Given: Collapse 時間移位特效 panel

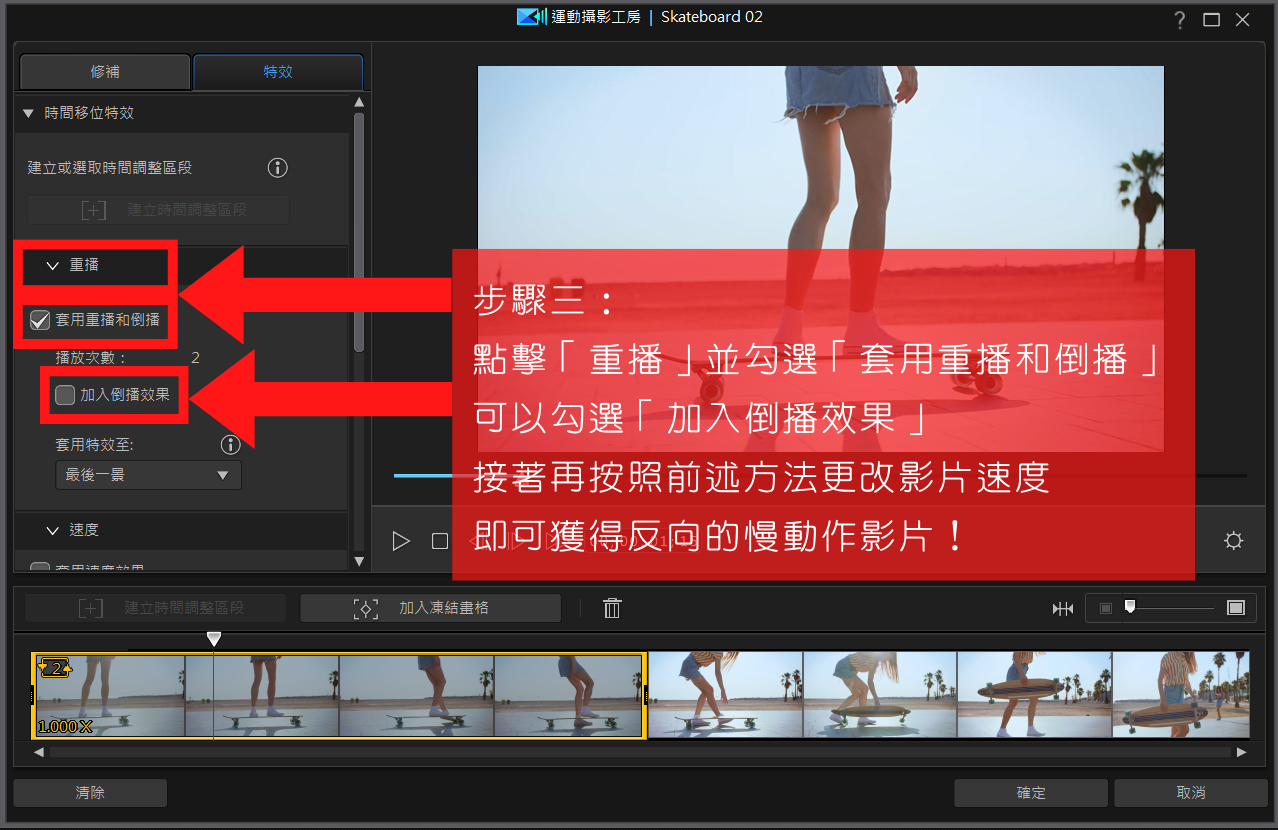Looking at the screenshot, I should 28,113.
